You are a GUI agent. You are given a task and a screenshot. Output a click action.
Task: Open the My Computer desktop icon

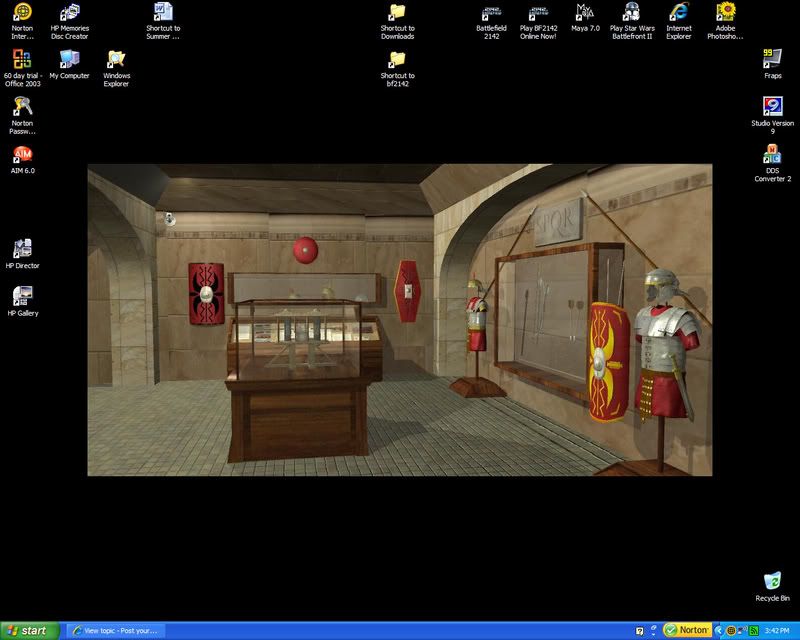click(69, 65)
